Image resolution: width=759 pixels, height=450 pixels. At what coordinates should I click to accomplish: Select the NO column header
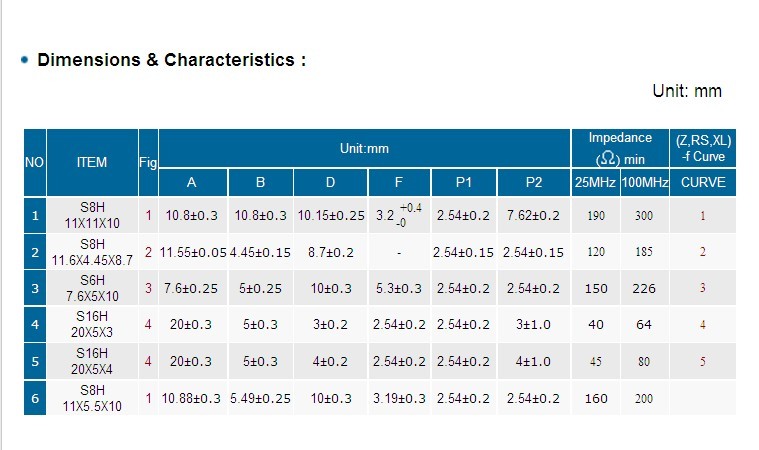point(35,163)
